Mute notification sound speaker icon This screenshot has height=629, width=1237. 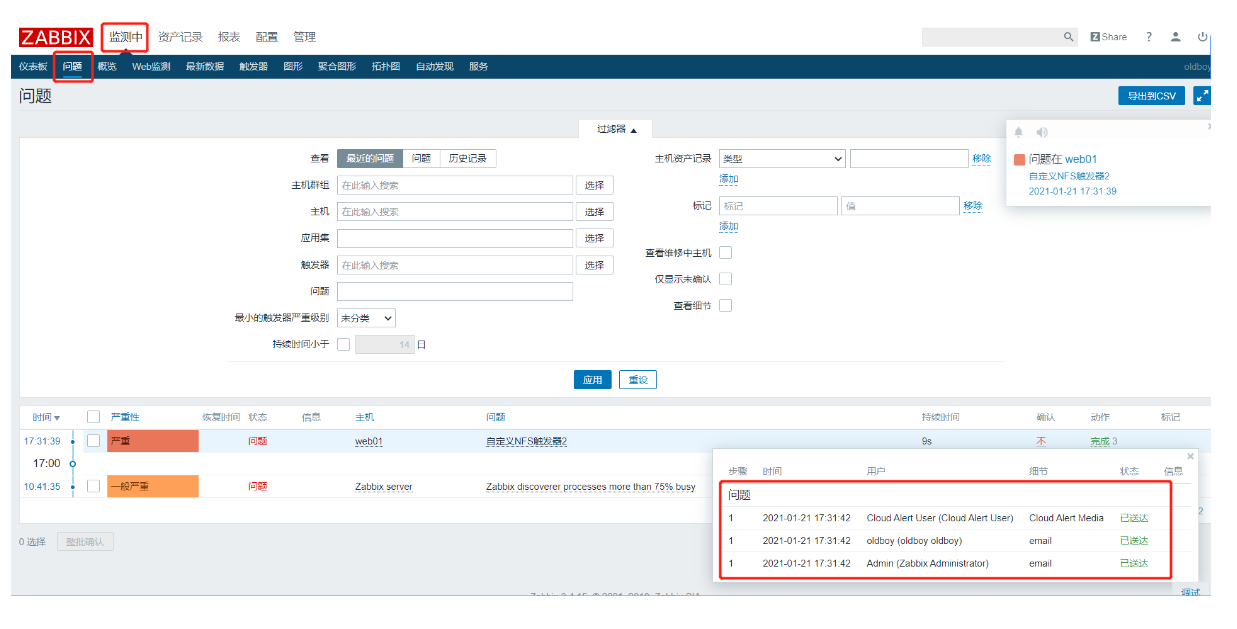1042,132
